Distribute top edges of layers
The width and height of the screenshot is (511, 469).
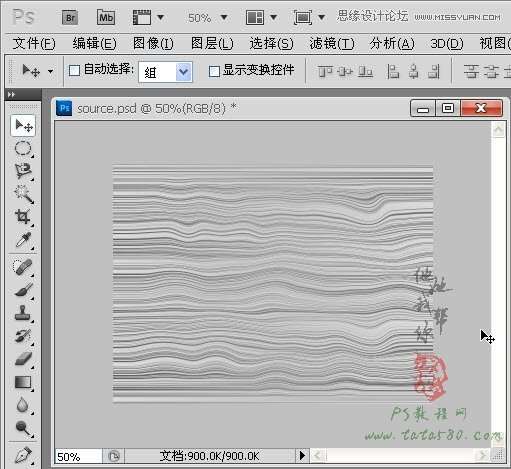(471, 71)
